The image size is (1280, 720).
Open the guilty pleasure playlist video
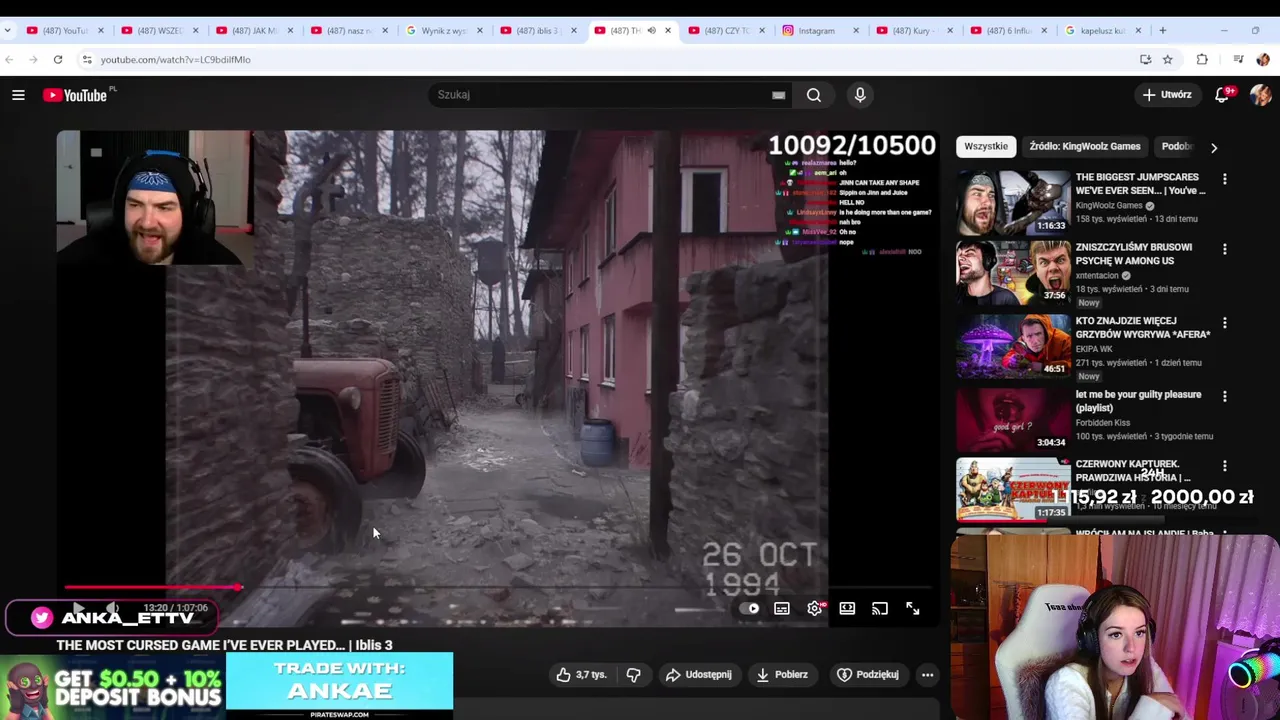(1013, 419)
